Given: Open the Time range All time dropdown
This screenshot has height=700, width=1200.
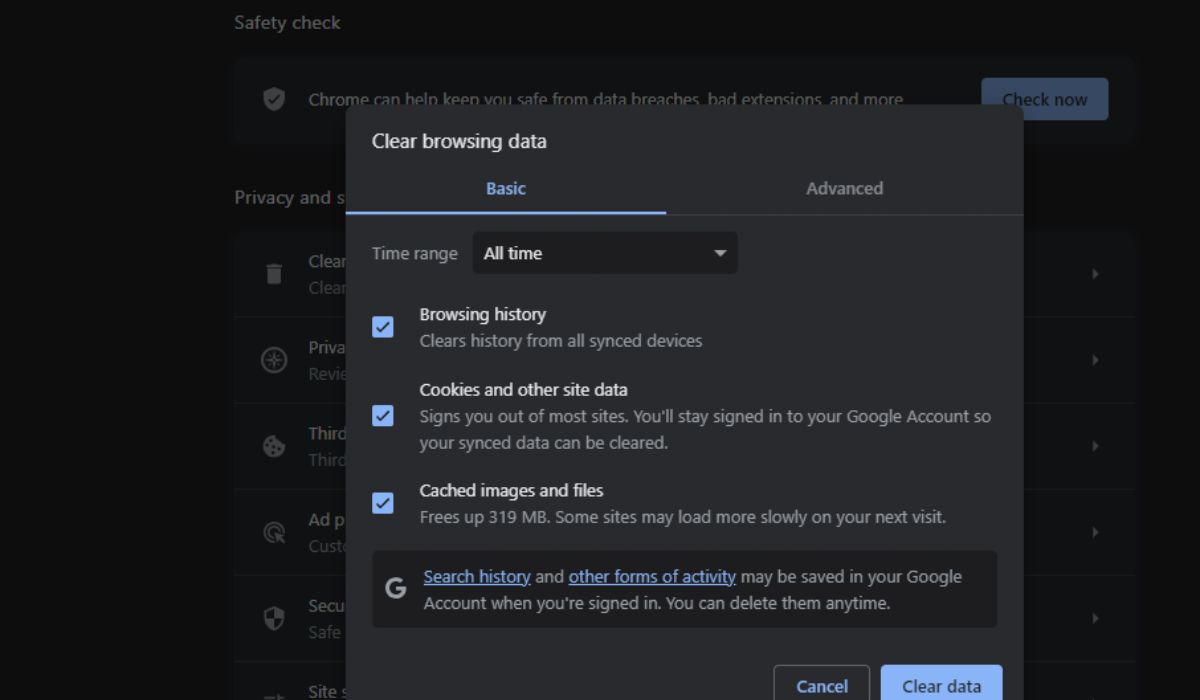Looking at the screenshot, I should coord(605,253).
